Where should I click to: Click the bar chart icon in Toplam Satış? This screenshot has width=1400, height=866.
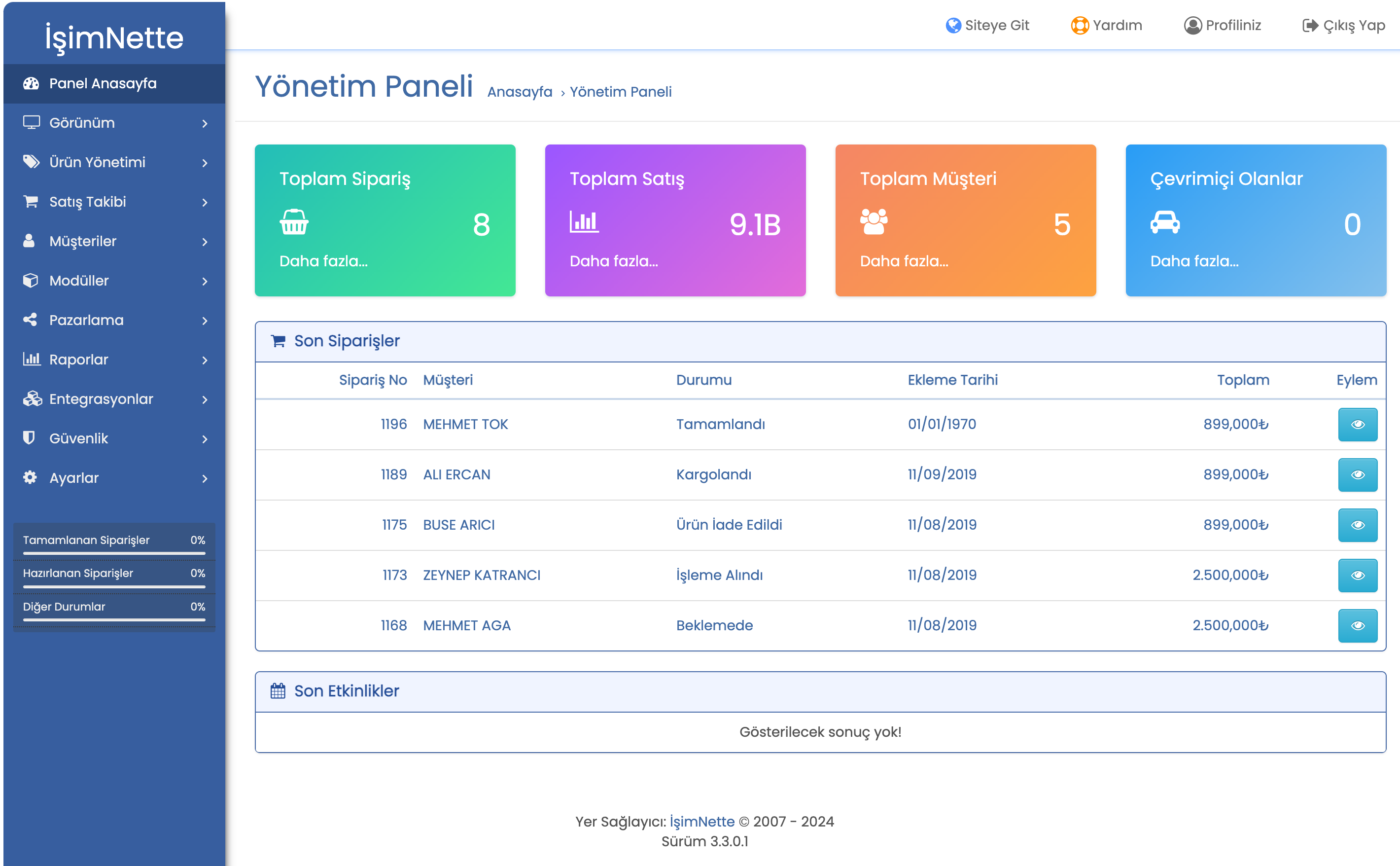click(584, 221)
